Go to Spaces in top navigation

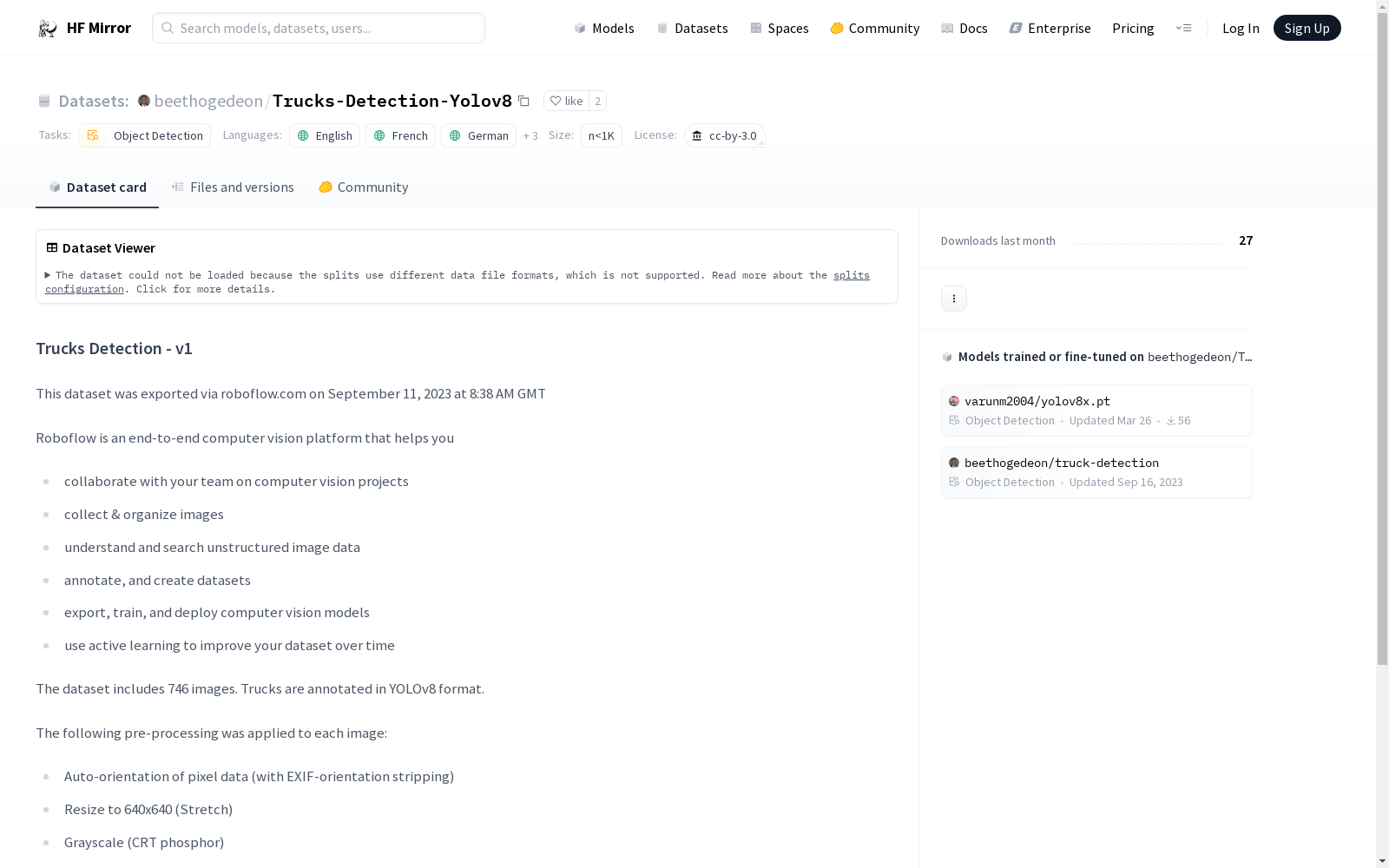pyautogui.click(x=780, y=28)
